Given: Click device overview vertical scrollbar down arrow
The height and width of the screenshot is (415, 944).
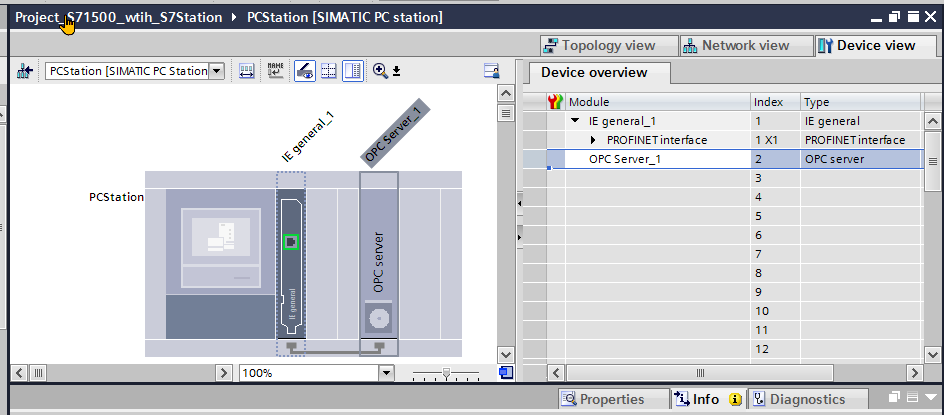Looking at the screenshot, I should coord(933,355).
